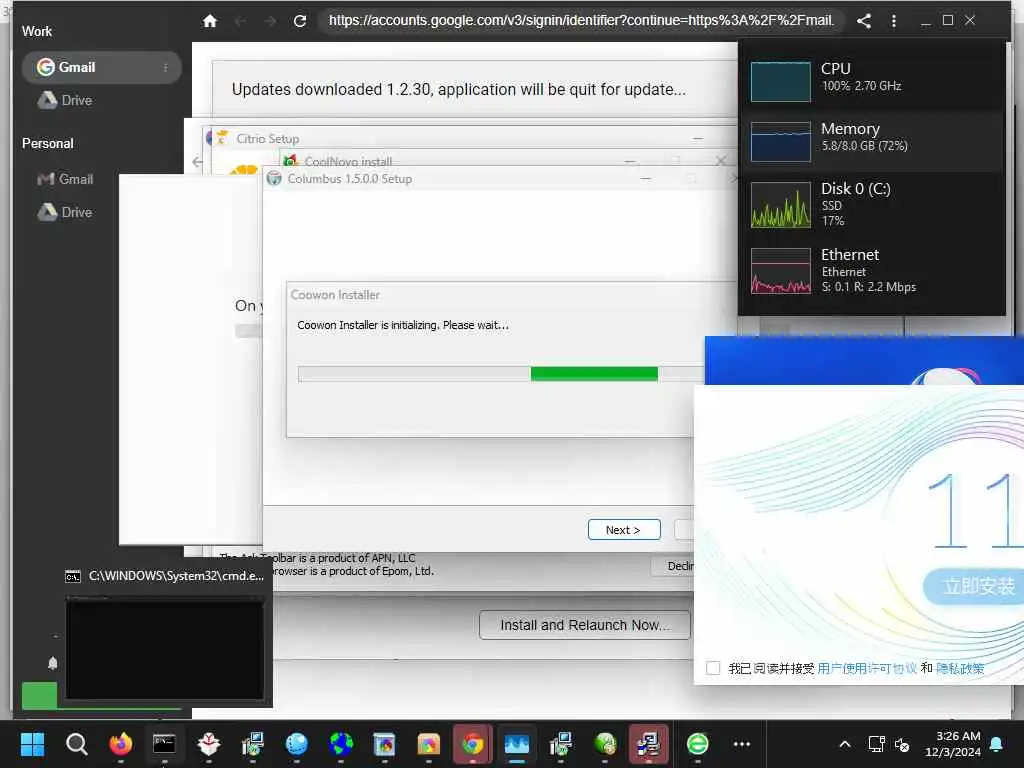The height and width of the screenshot is (768, 1024).
Task: Check the Chinese license agreement checkbox
Action: (713, 668)
